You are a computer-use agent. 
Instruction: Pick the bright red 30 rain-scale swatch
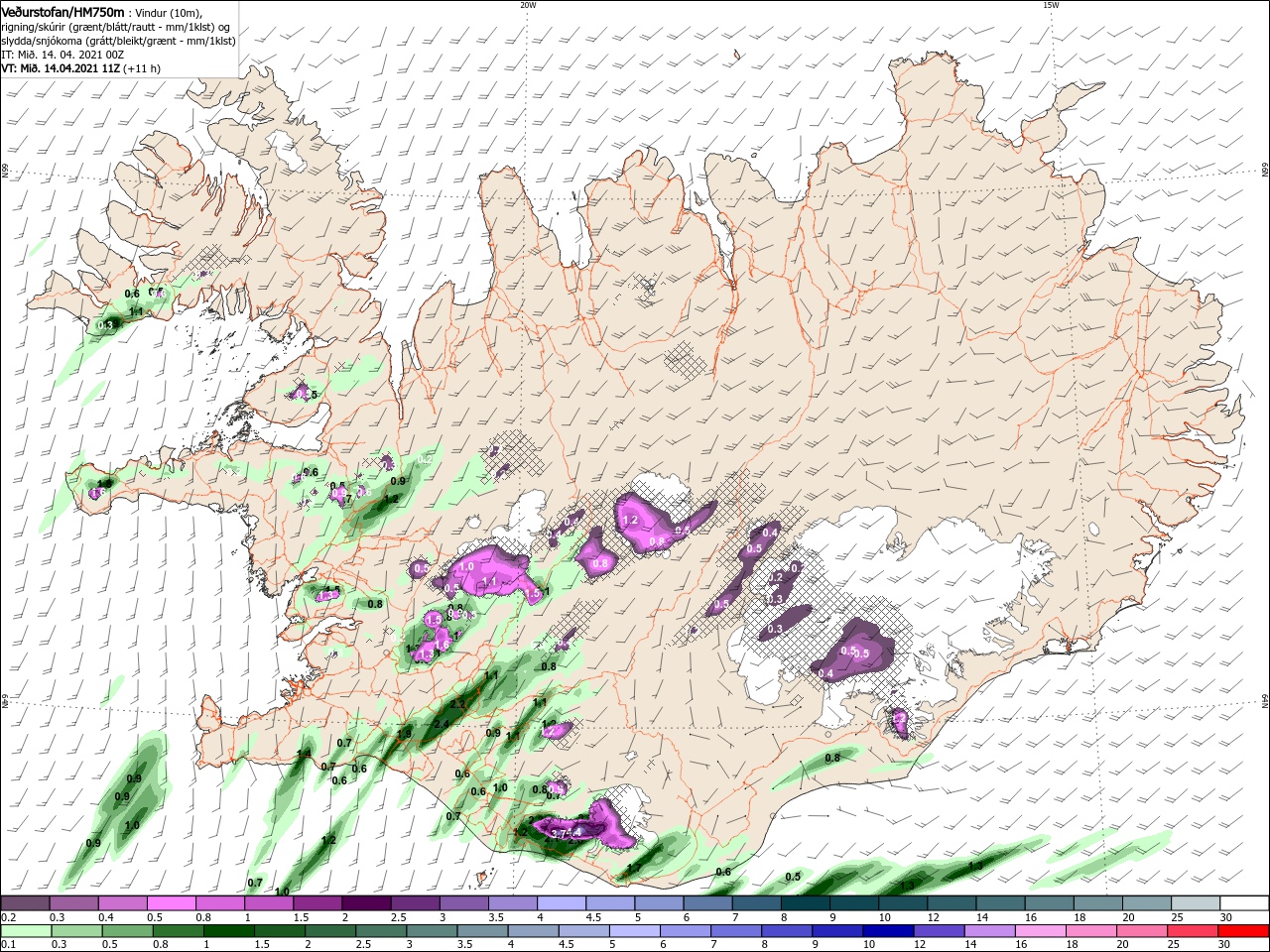(1243, 931)
